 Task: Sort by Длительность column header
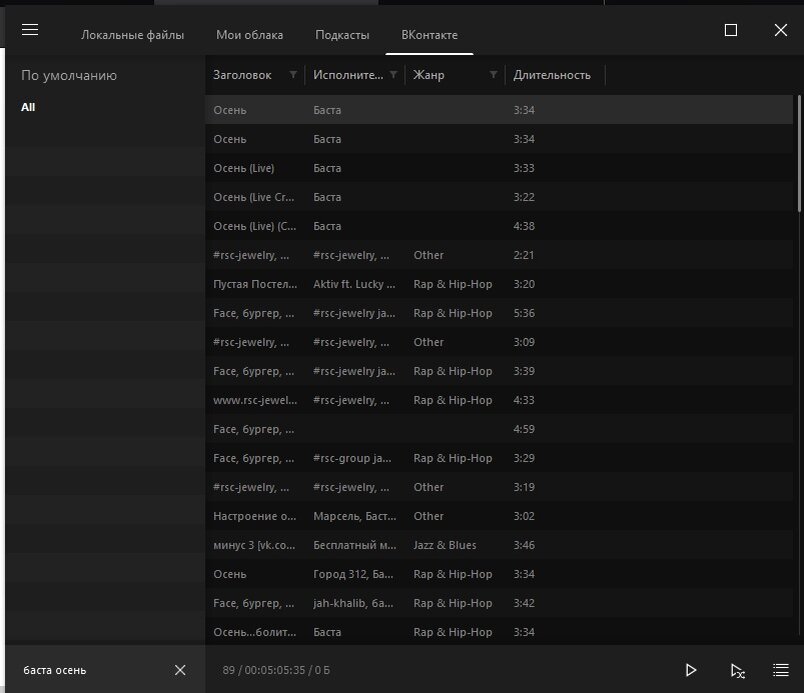point(552,75)
